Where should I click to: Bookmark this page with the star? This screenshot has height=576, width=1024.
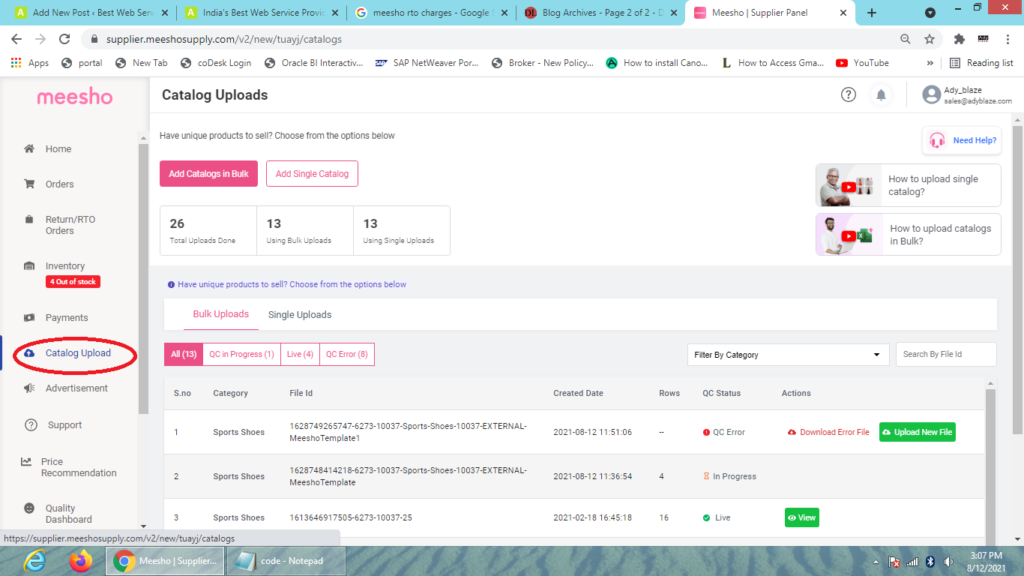929,39
